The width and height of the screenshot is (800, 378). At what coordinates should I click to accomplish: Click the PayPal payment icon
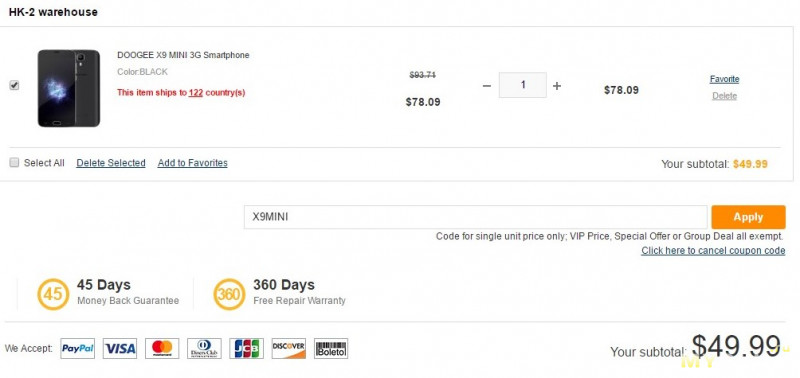78,348
